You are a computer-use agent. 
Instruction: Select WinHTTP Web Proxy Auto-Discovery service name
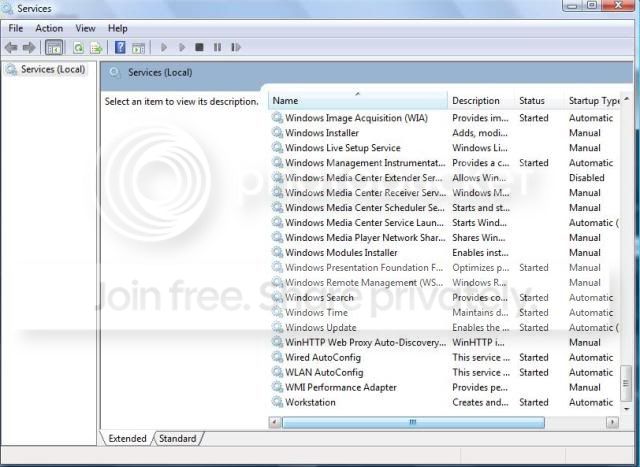(365, 342)
